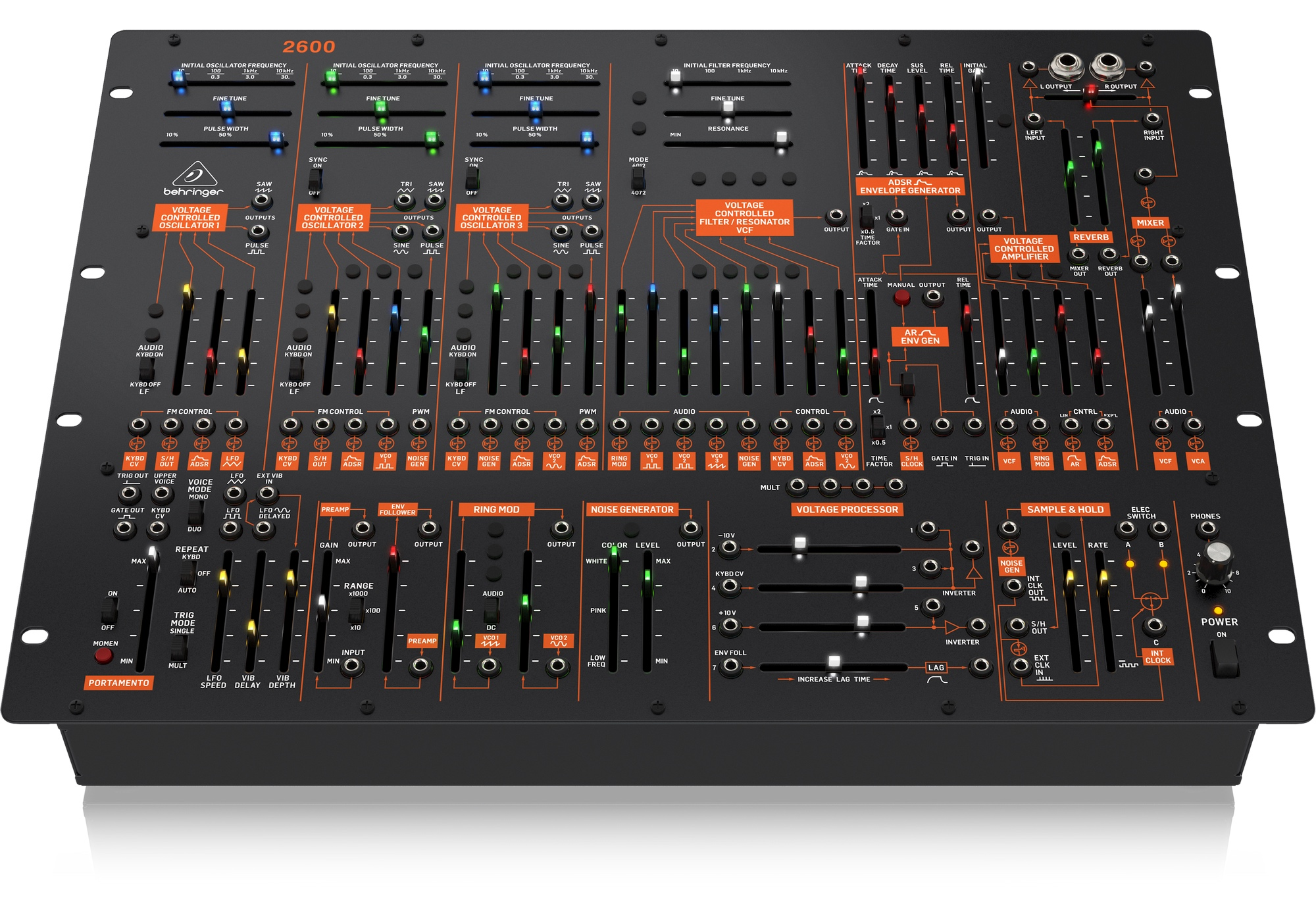Click the PHONES jack
The width and height of the screenshot is (1316, 921).
1207,528
